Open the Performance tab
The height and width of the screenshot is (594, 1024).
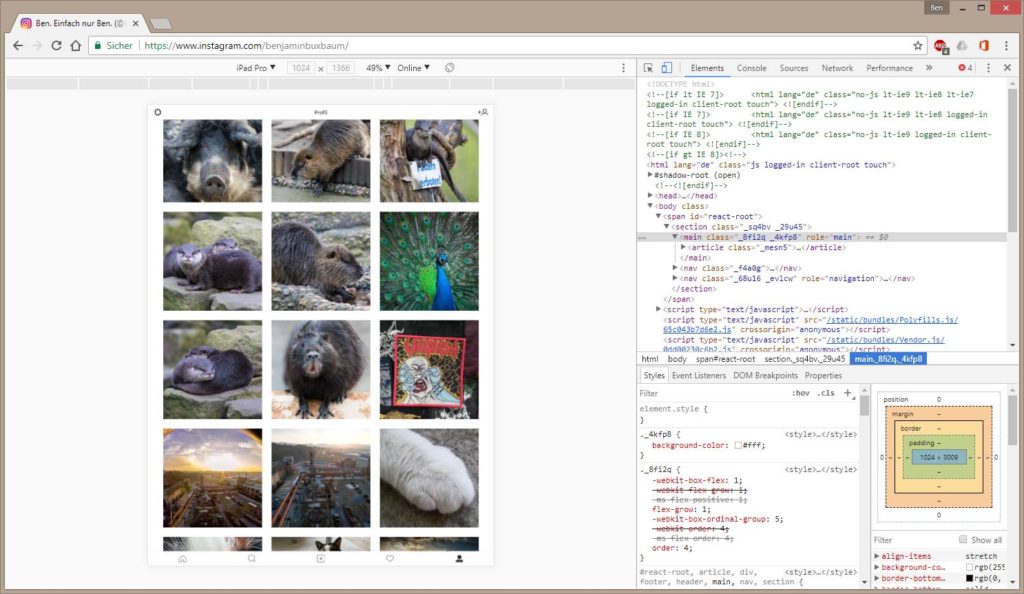889,68
